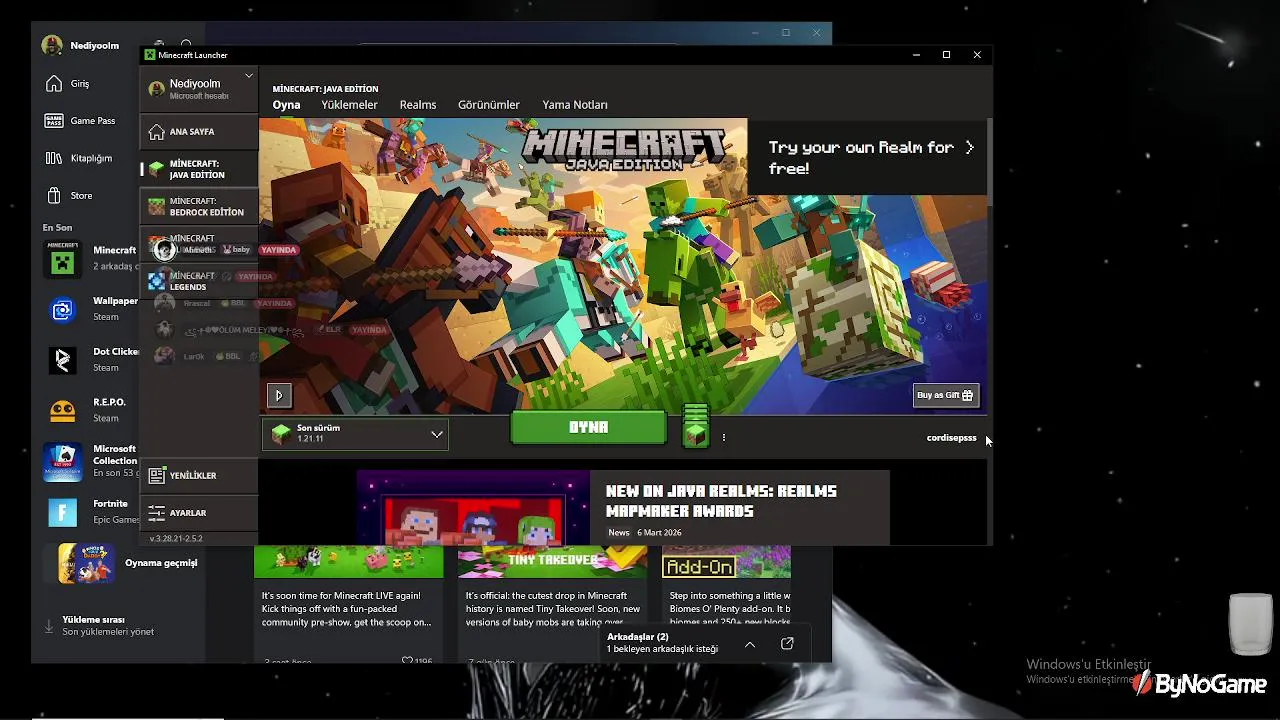
Task: Switch to the Görünümler tab
Action: (x=489, y=105)
